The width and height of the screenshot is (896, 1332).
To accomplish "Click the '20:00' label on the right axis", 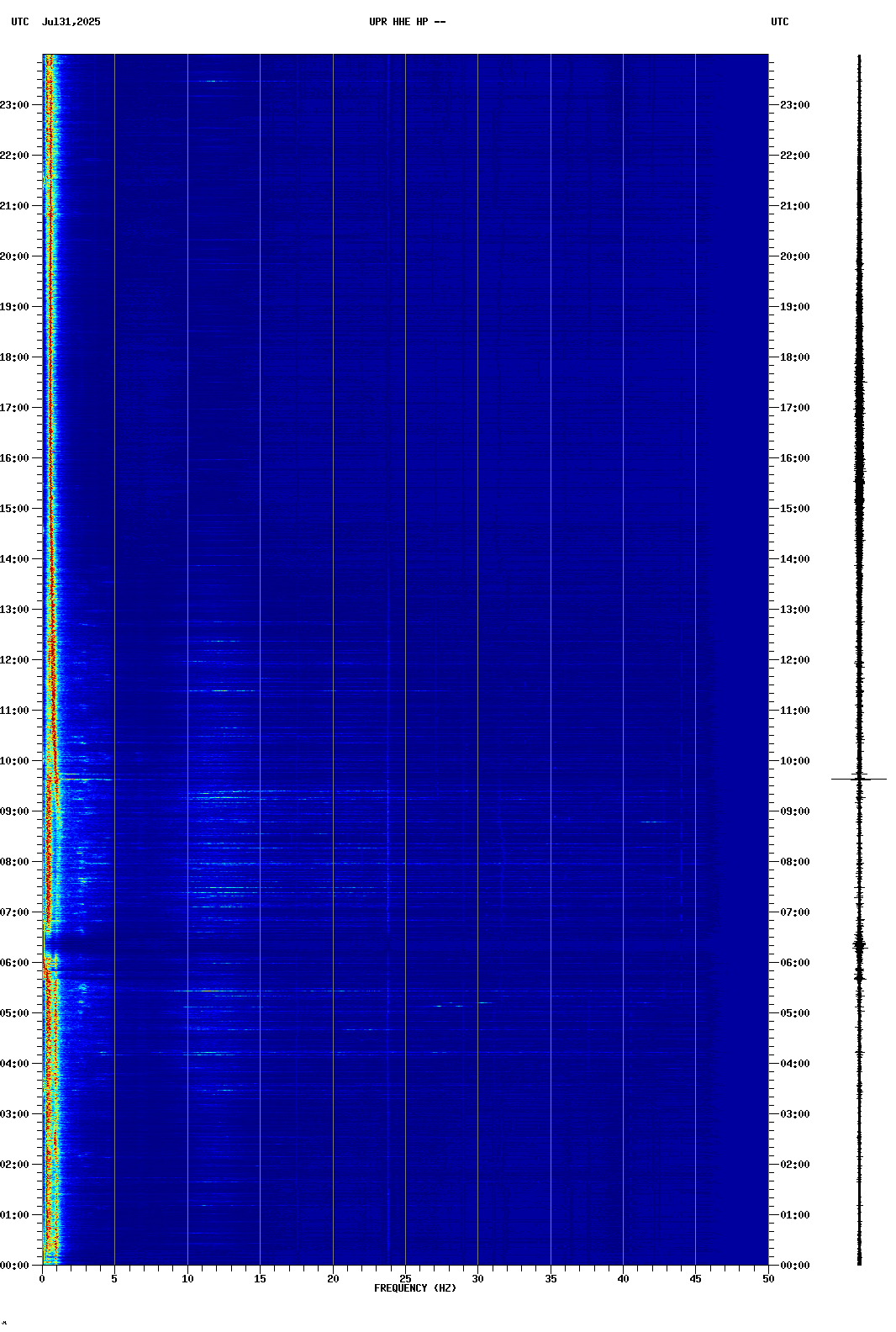I will coord(795,256).
